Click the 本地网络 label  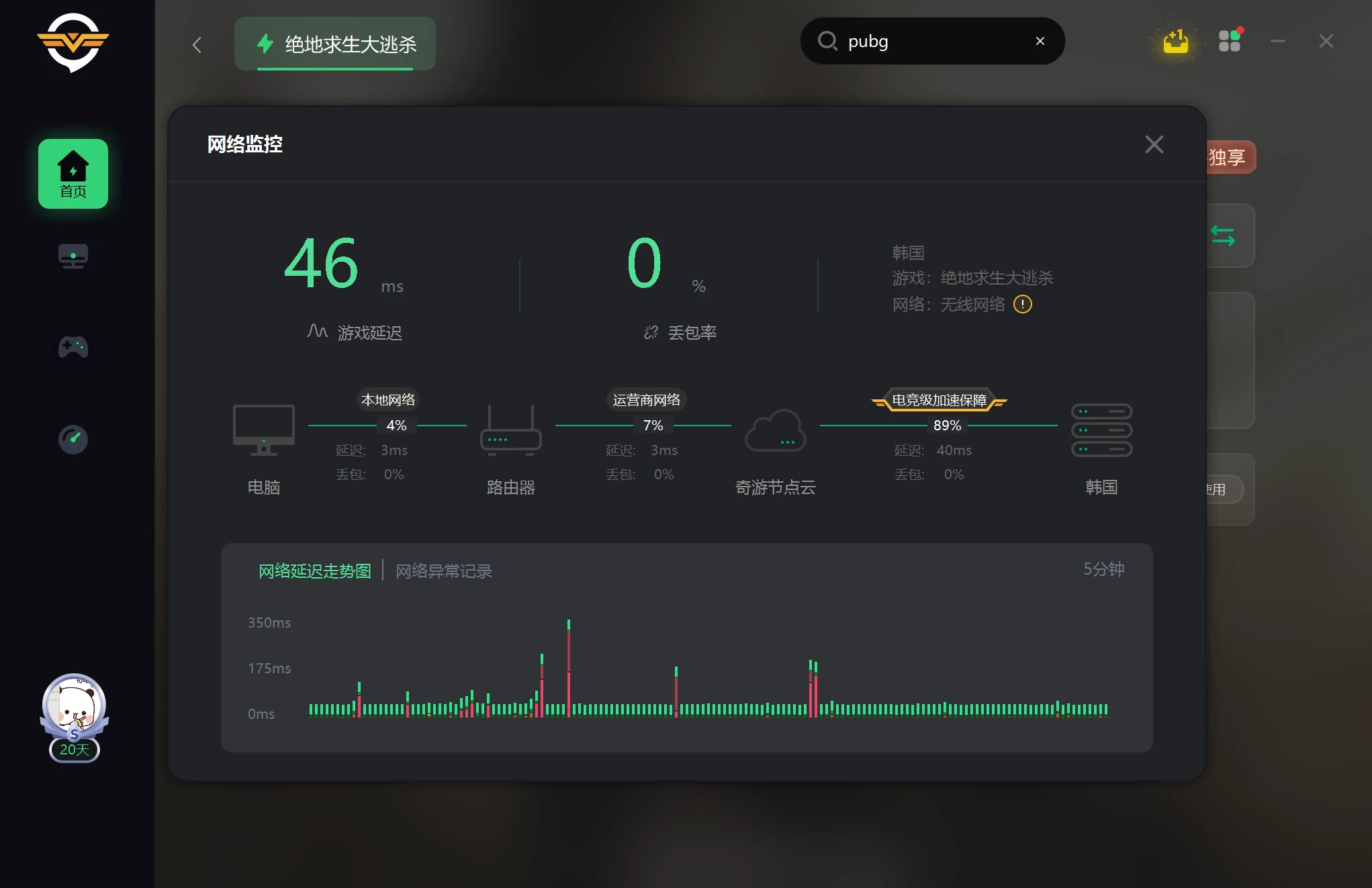(x=388, y=400)
